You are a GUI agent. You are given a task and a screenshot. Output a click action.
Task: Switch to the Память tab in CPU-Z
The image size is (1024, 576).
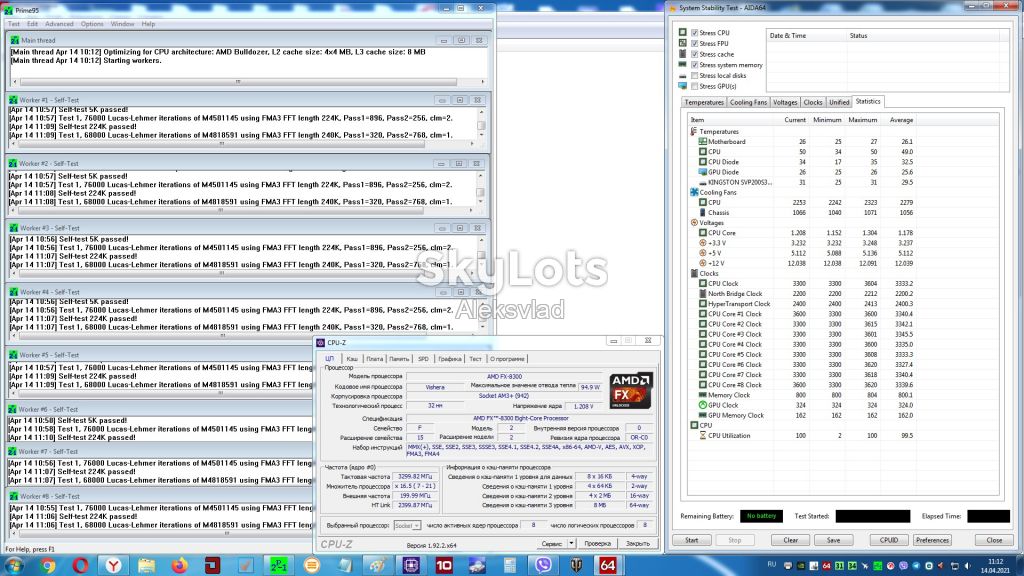point(399,359)
